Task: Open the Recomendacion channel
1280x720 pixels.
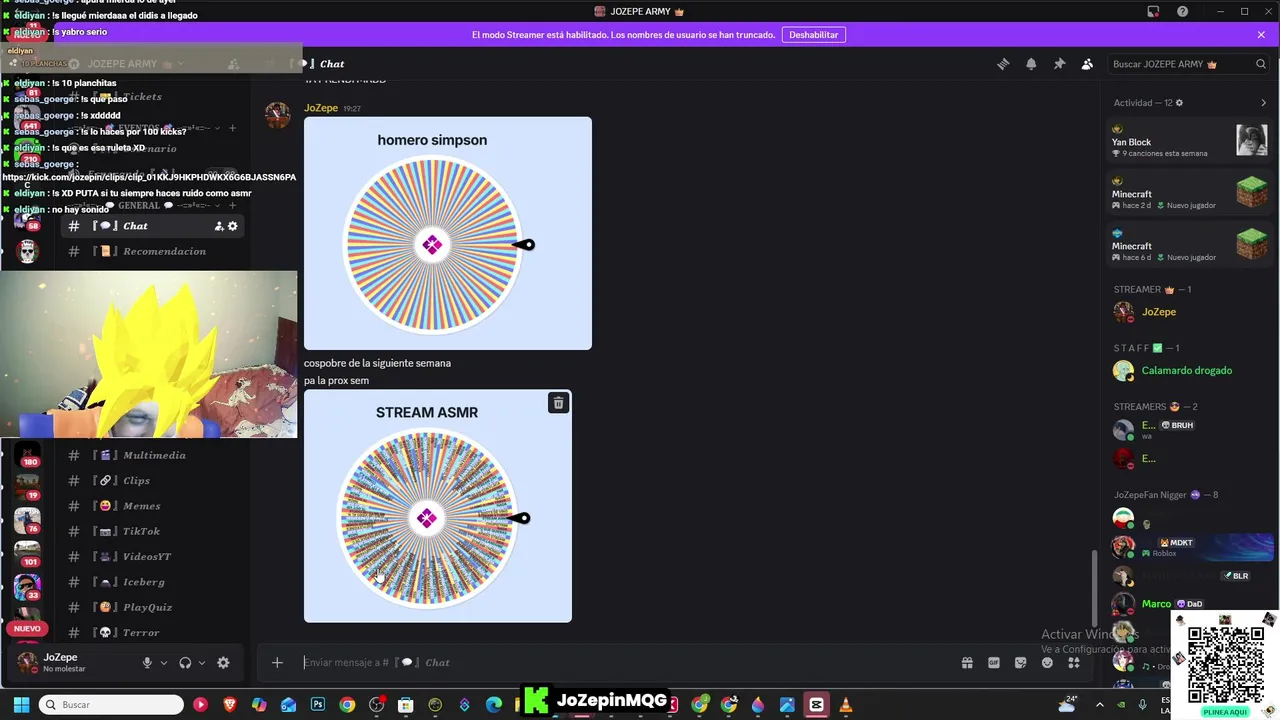Action: coord(153,251)
